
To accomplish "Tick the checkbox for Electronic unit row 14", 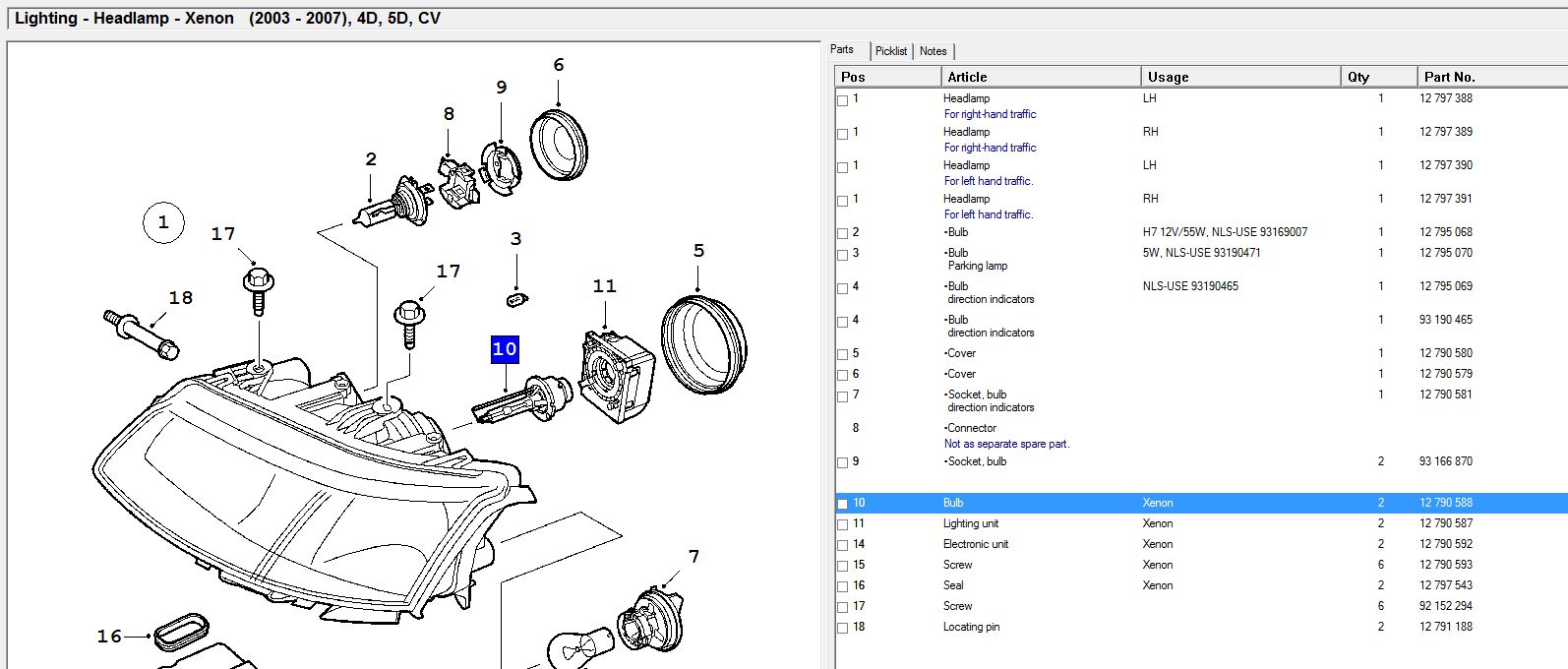I will click(x=842, y=545).
